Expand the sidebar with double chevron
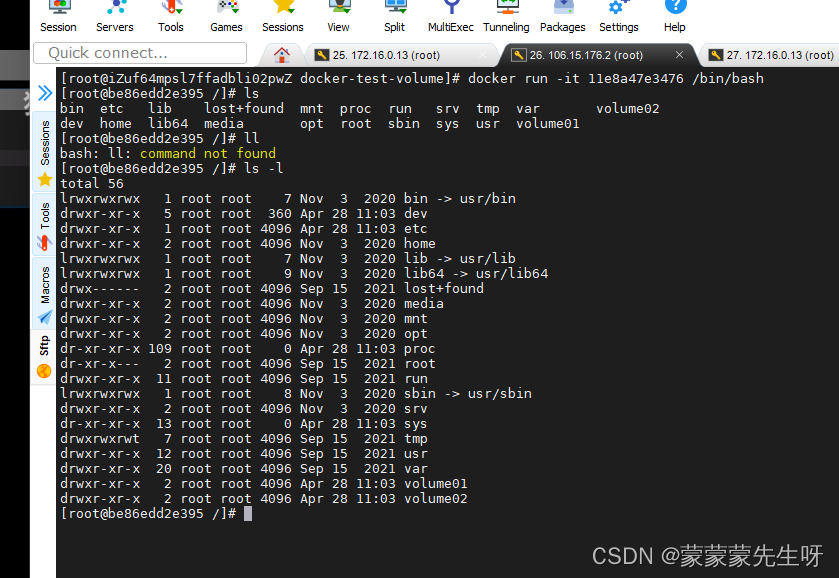 click(x=45, y=93)
